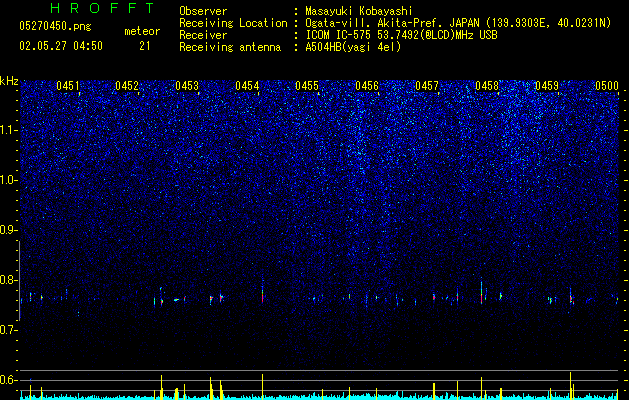Click the Receiver label
The height and width of the screenshot is (400, 629).
(203, 35)
